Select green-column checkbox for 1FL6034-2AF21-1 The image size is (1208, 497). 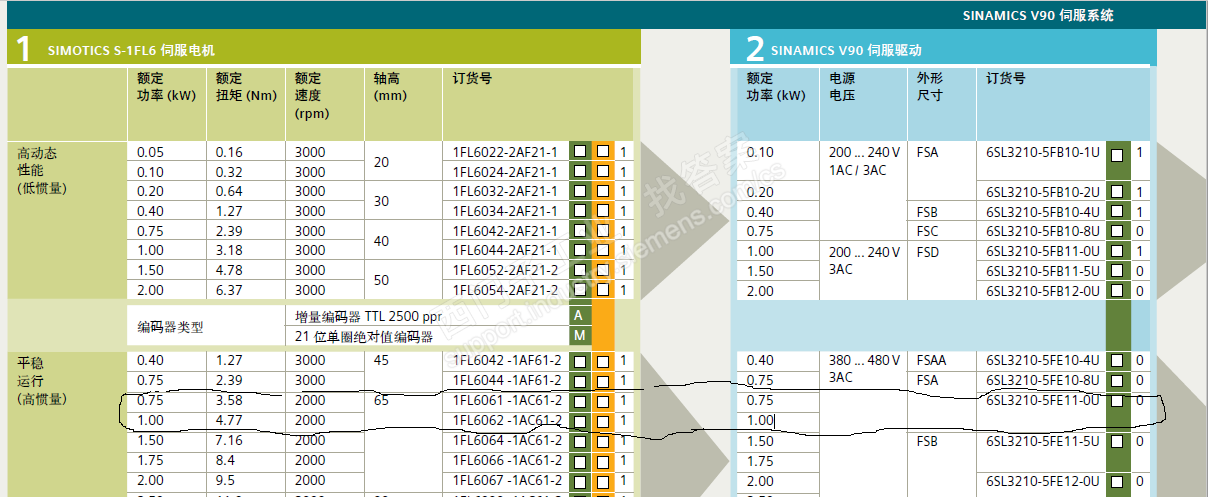tap(579, 211)
